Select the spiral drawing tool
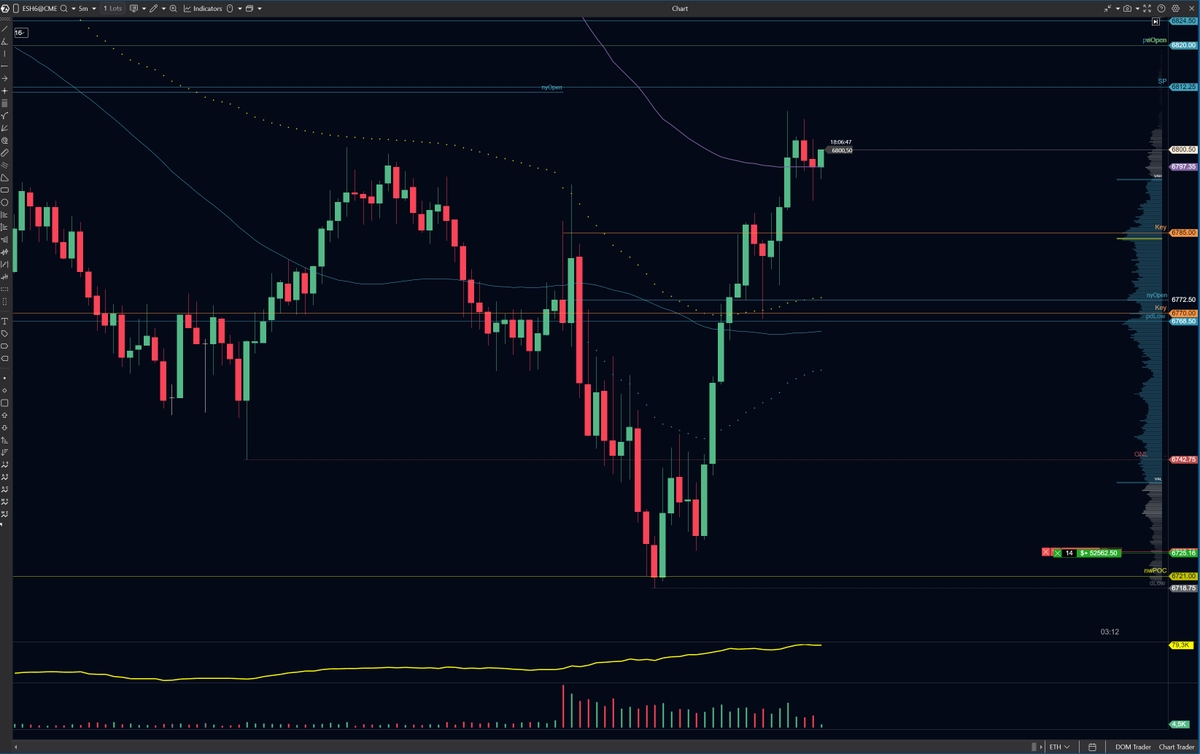The height and width of the screenshot is (754, 1200). (5, 140)
